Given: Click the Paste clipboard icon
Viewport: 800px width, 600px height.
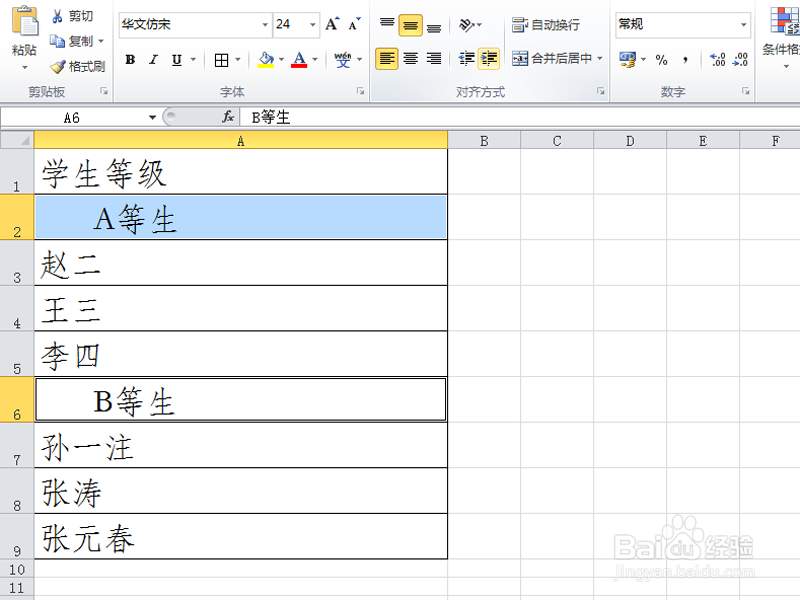Looking at the screenshot, I should [24, 22].
